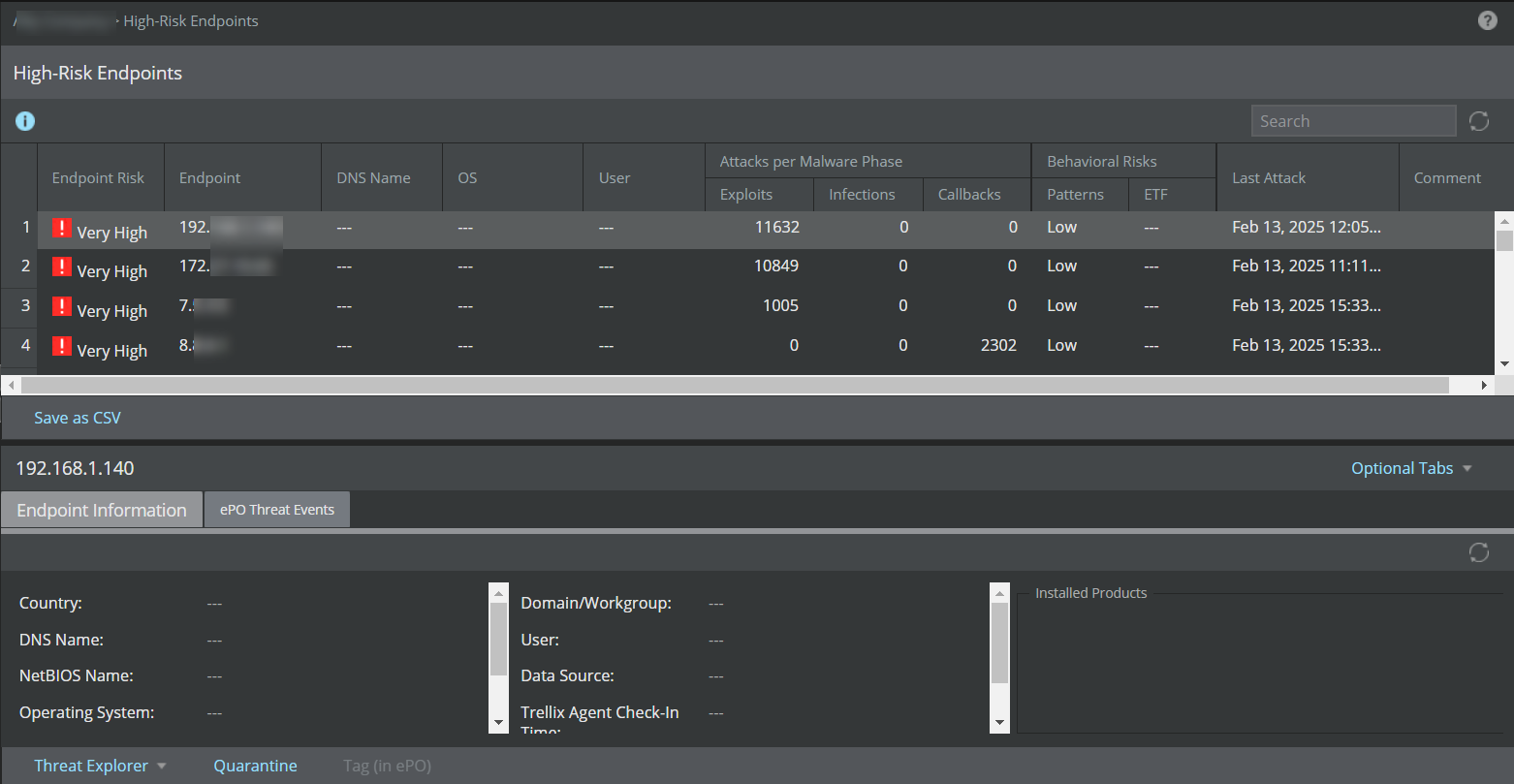The image size is (1514, 784).
Task: Select the row with 2302 callbacks
Action: (x=748, y=348)
